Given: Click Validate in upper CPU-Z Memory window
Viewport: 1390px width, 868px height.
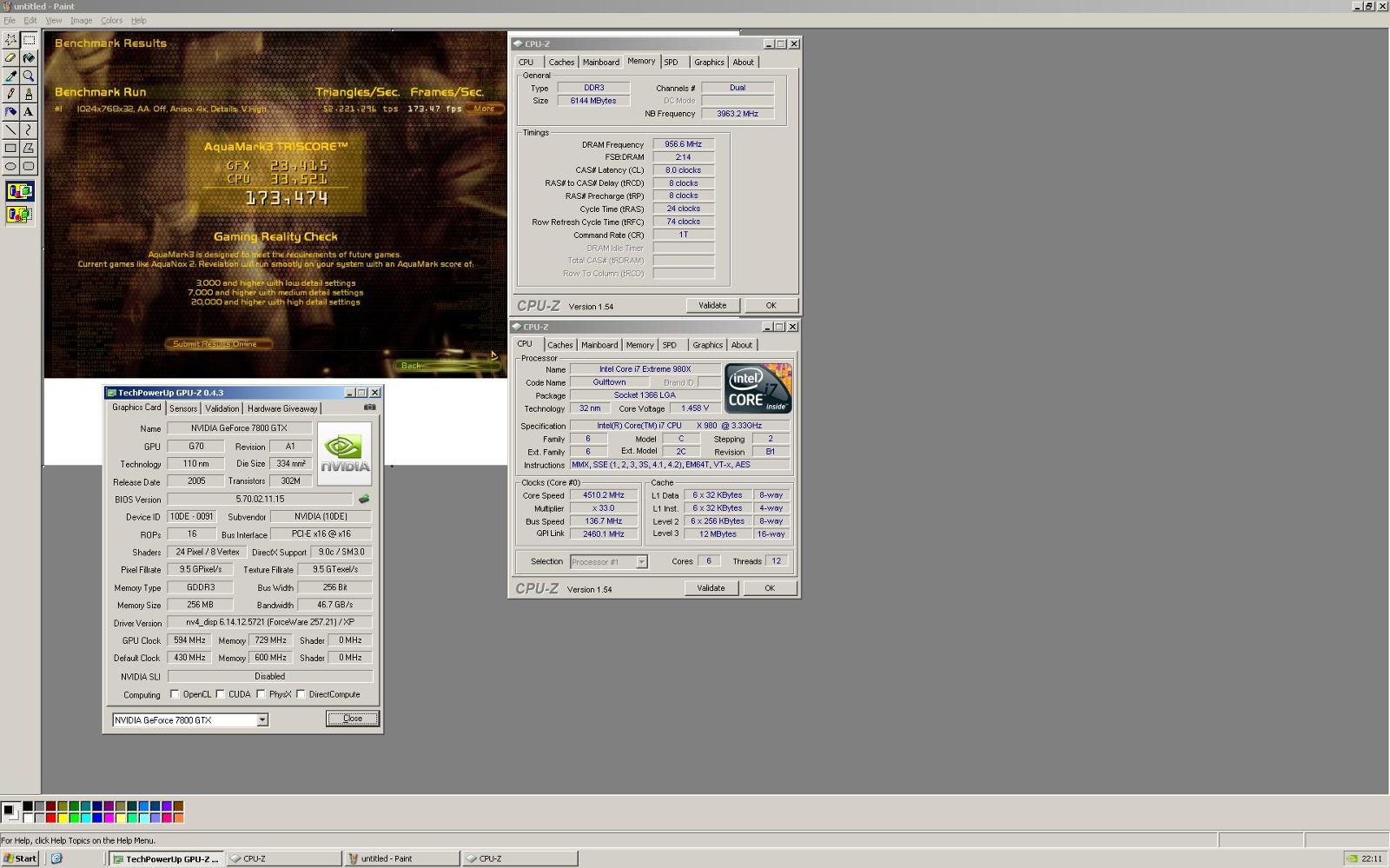Looking at the screenshot, I should pyautogui.click(x=712, y=305).
